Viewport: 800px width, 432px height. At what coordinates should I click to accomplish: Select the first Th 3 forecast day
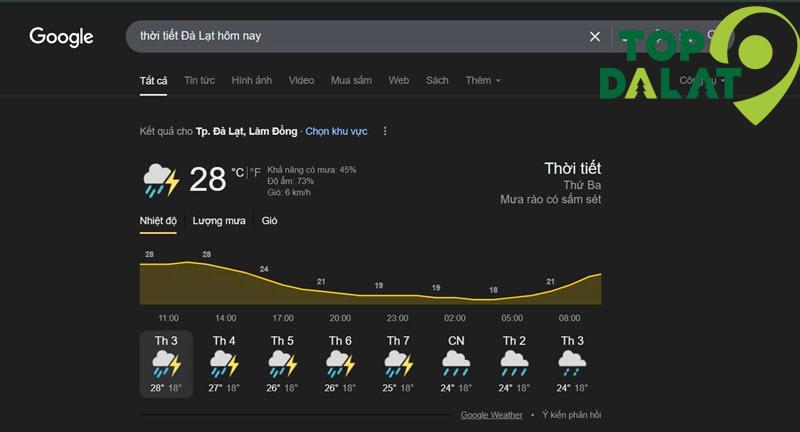[x=166, y=364]
